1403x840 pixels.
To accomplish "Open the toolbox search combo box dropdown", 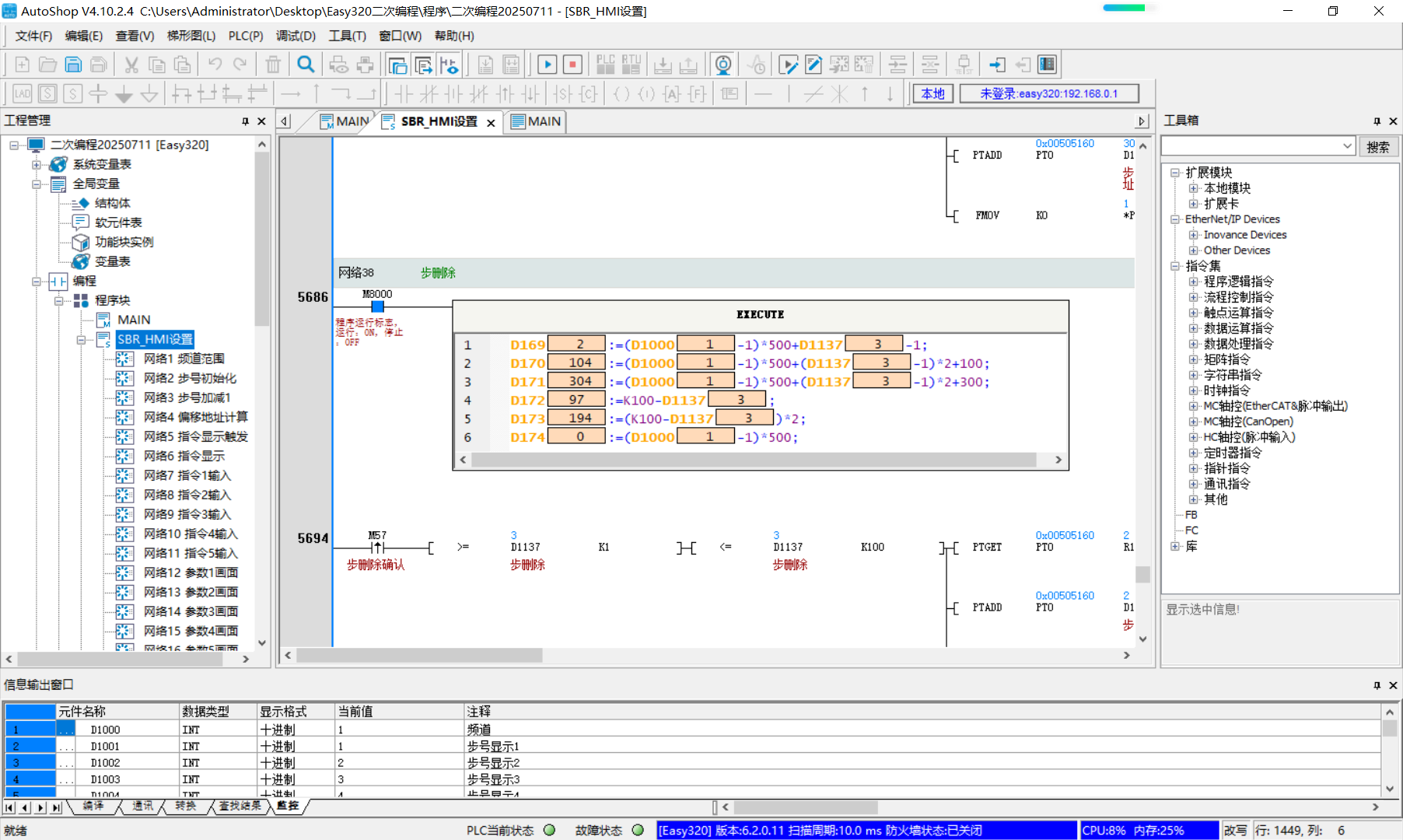I will pos(1347,146).
